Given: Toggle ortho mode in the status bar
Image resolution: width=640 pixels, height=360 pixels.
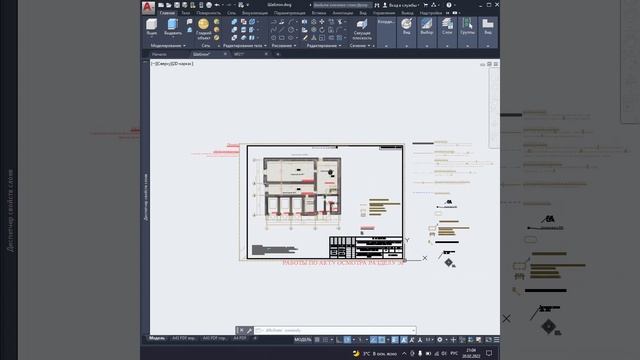Looking at the screenshot, I should coord(339,340).
